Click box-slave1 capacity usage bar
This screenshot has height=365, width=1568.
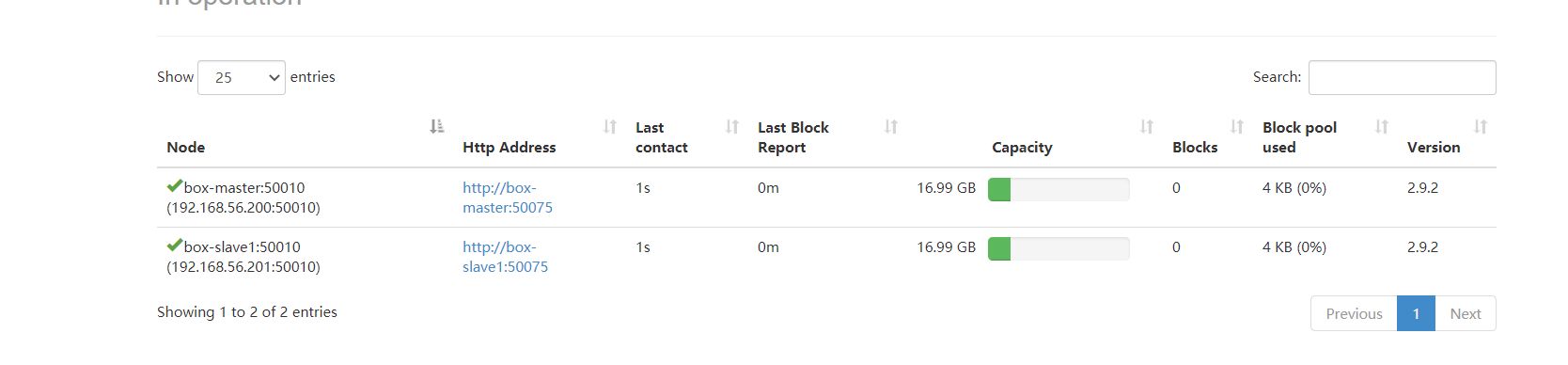click(1058, 248)
